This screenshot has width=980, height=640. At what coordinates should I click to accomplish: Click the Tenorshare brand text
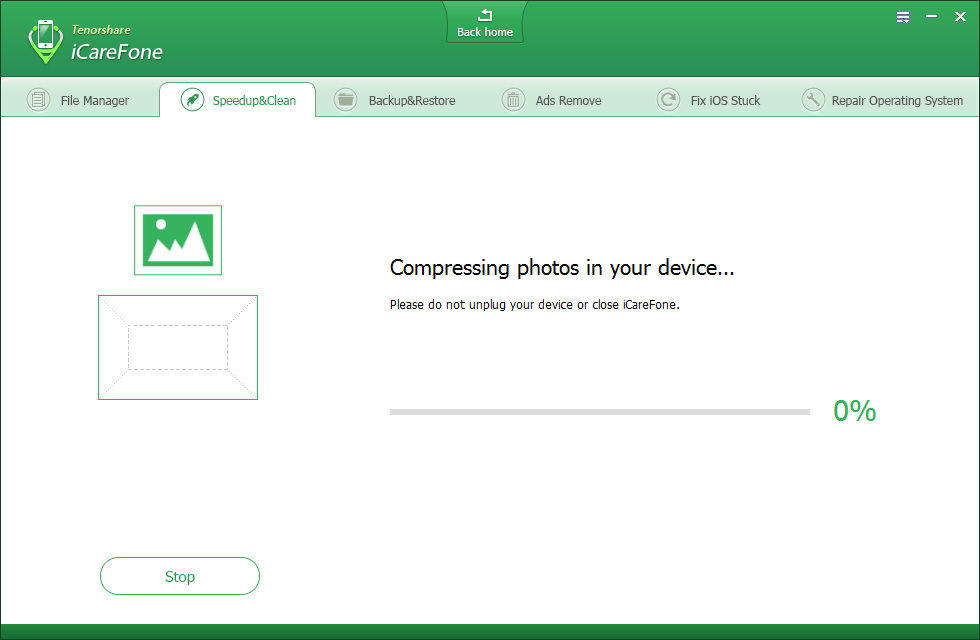101,29
